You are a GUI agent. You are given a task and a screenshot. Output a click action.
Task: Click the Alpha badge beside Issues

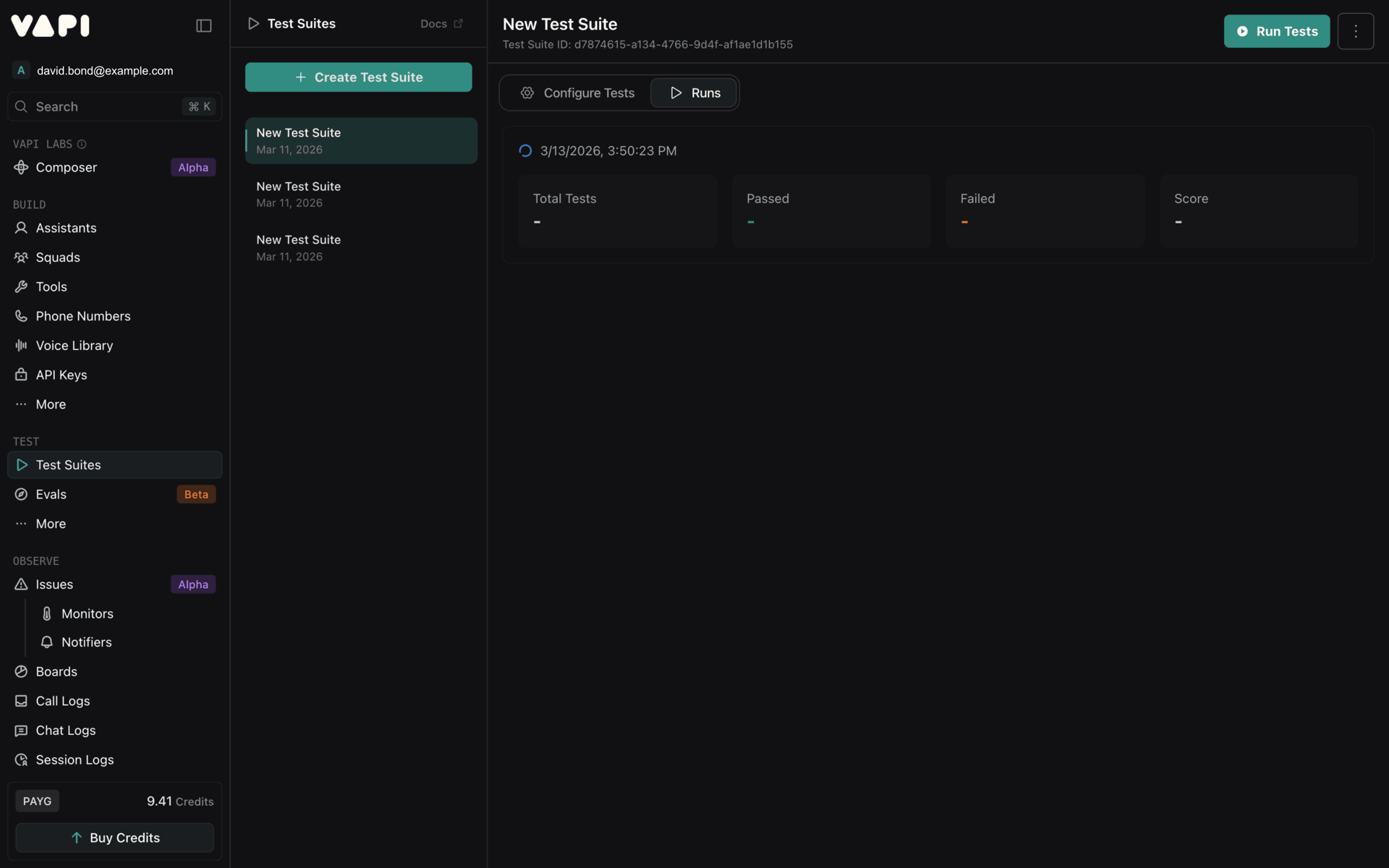coord(193,584)
